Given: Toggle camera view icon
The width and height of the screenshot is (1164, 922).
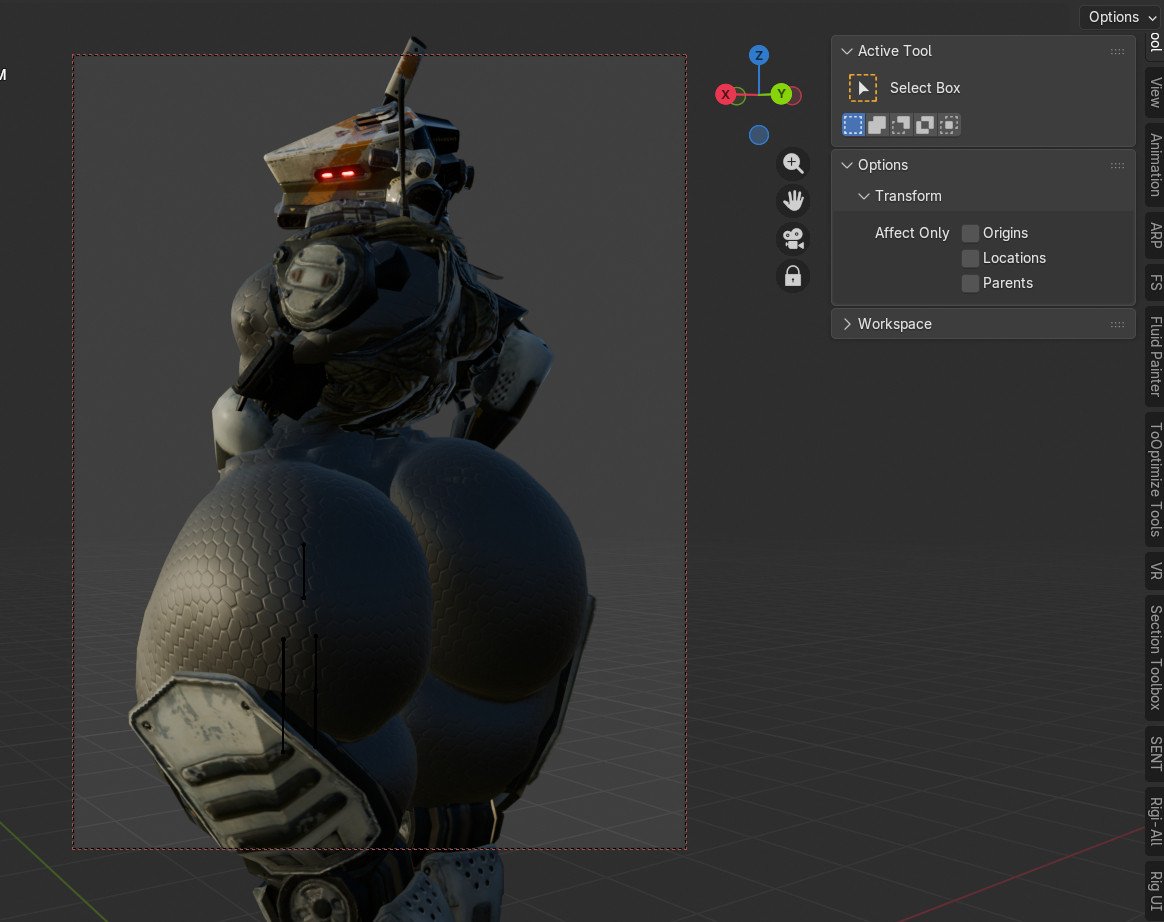Looking at the screenshot, I should coord(793,239).
